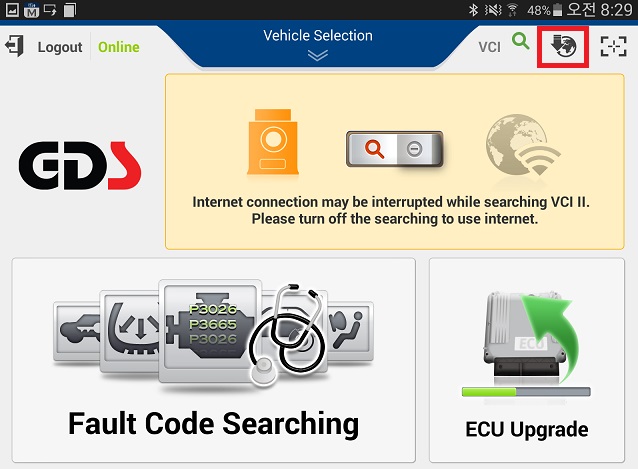Click the Logout exit-door icon

tap(15, 46)
